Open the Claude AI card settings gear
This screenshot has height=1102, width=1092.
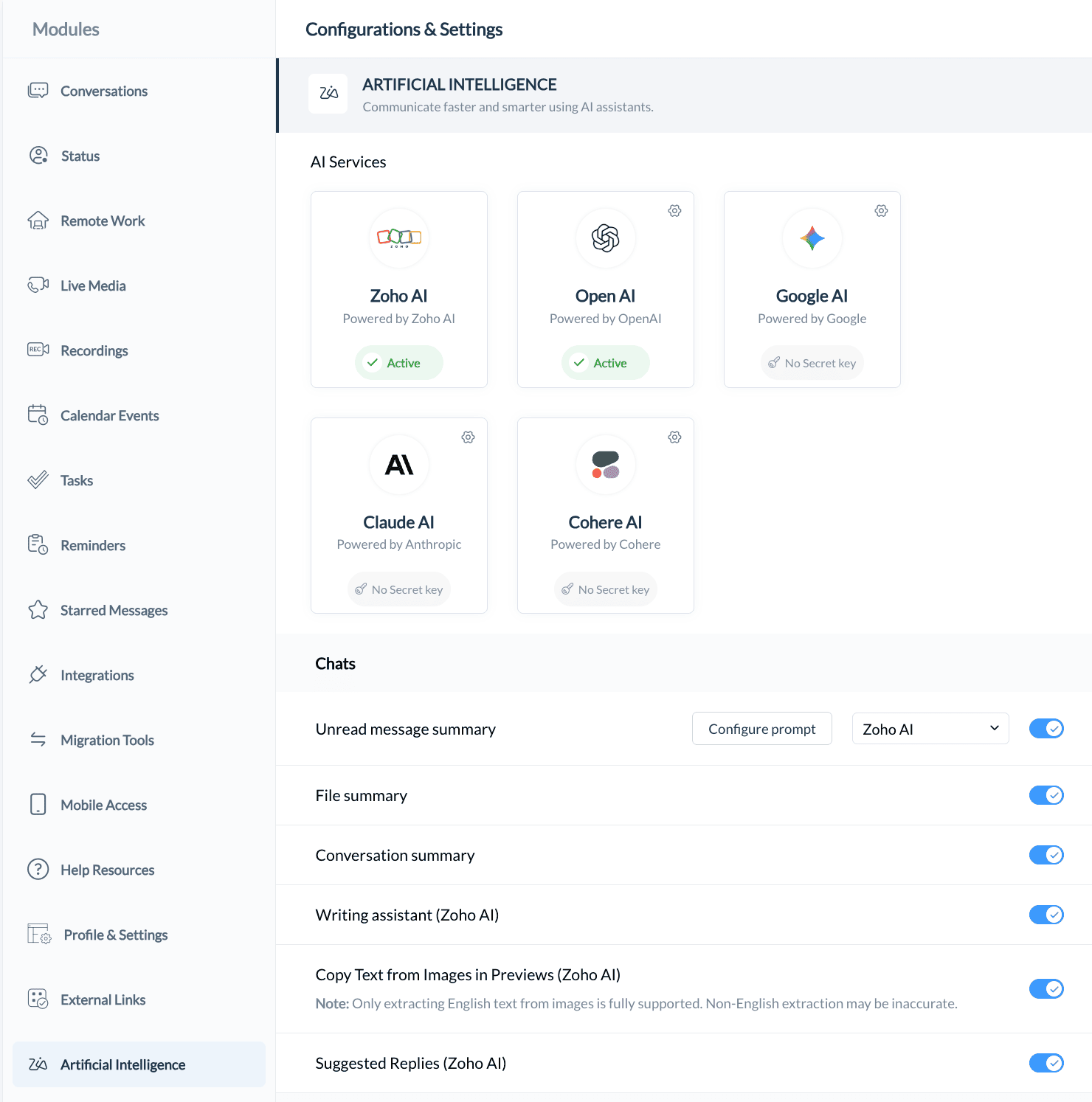coord(468,437)
